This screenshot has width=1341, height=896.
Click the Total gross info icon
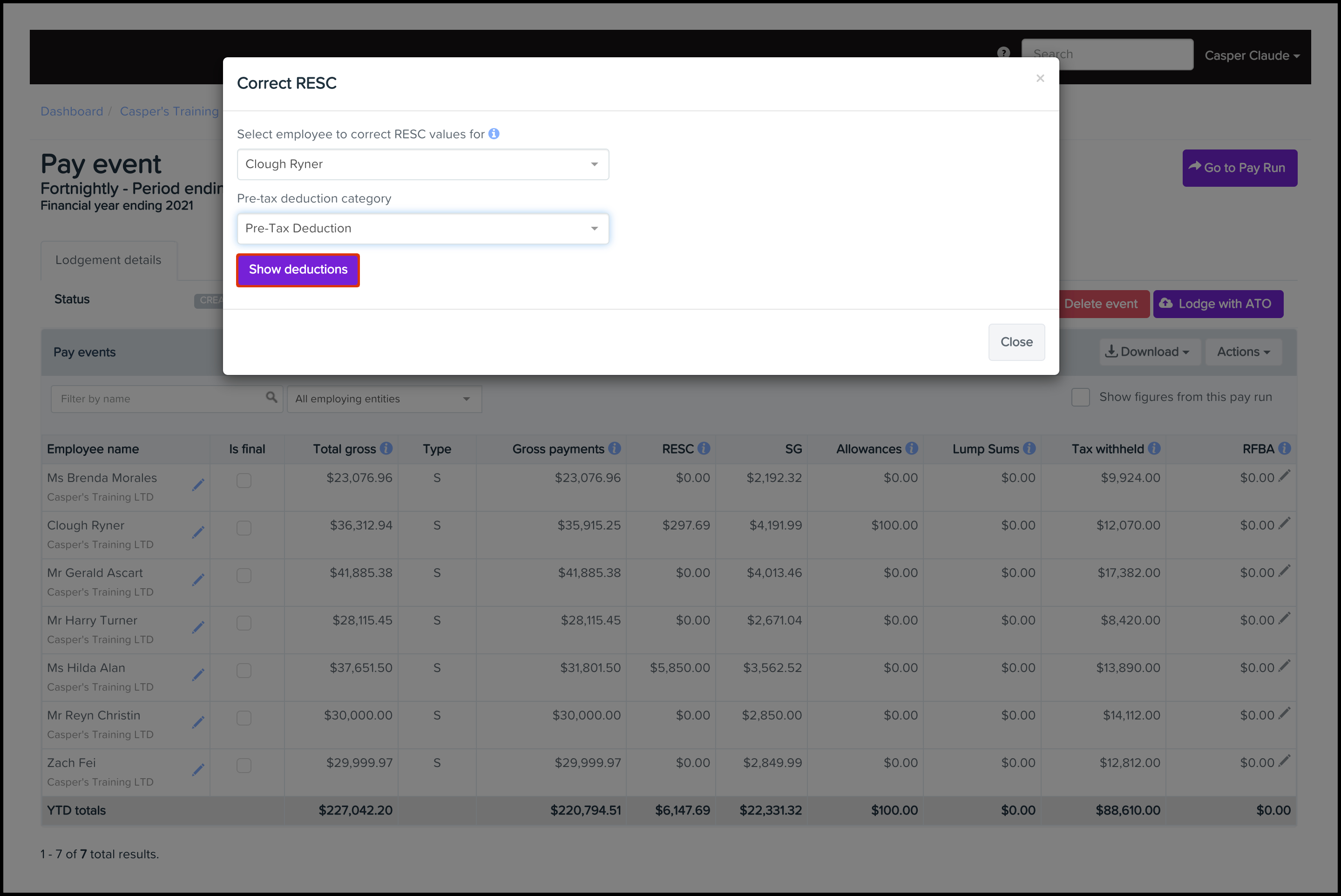pos(386,448)
